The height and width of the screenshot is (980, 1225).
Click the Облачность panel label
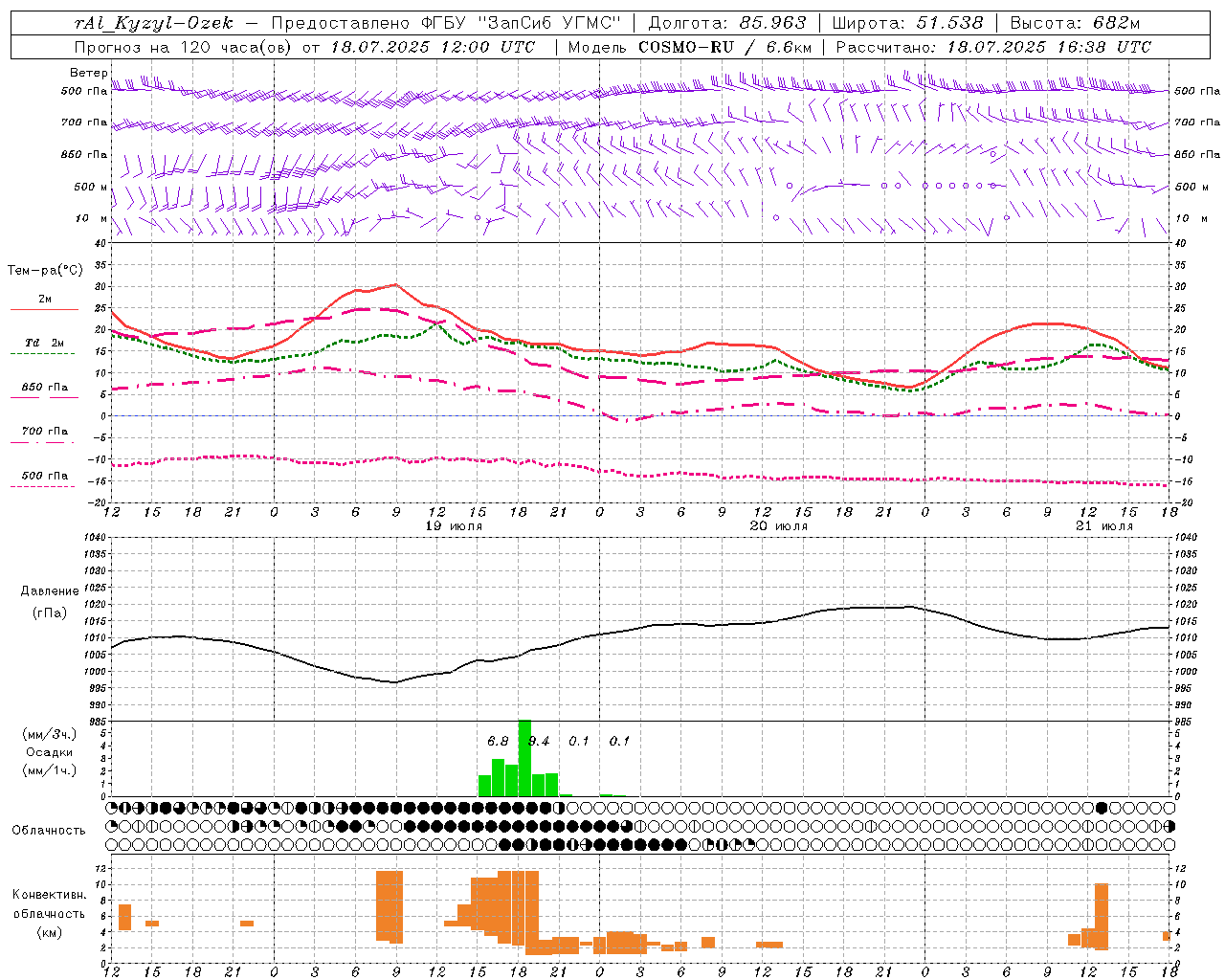(49, 830)
